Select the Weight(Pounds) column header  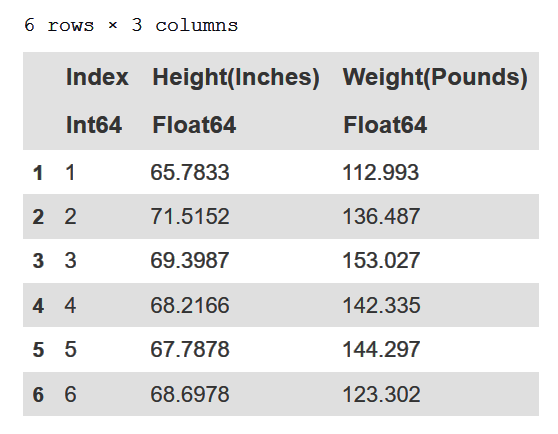tap(435, 78)
